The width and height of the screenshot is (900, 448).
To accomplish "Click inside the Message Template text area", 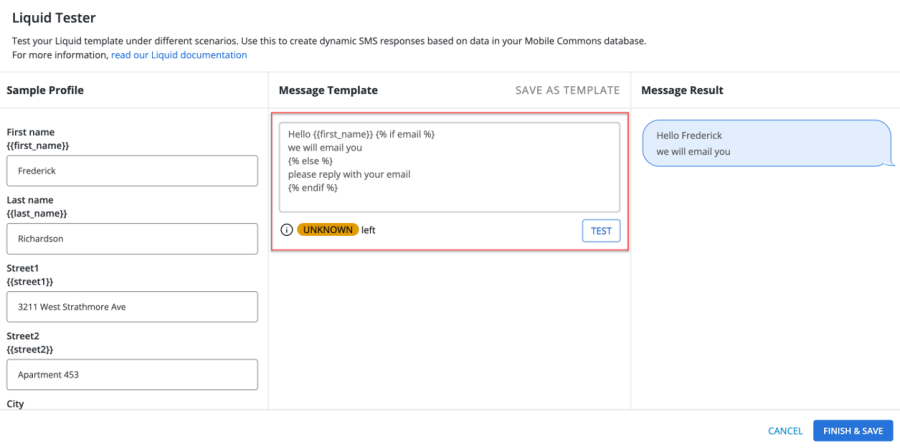I will [x=449, y=166].
